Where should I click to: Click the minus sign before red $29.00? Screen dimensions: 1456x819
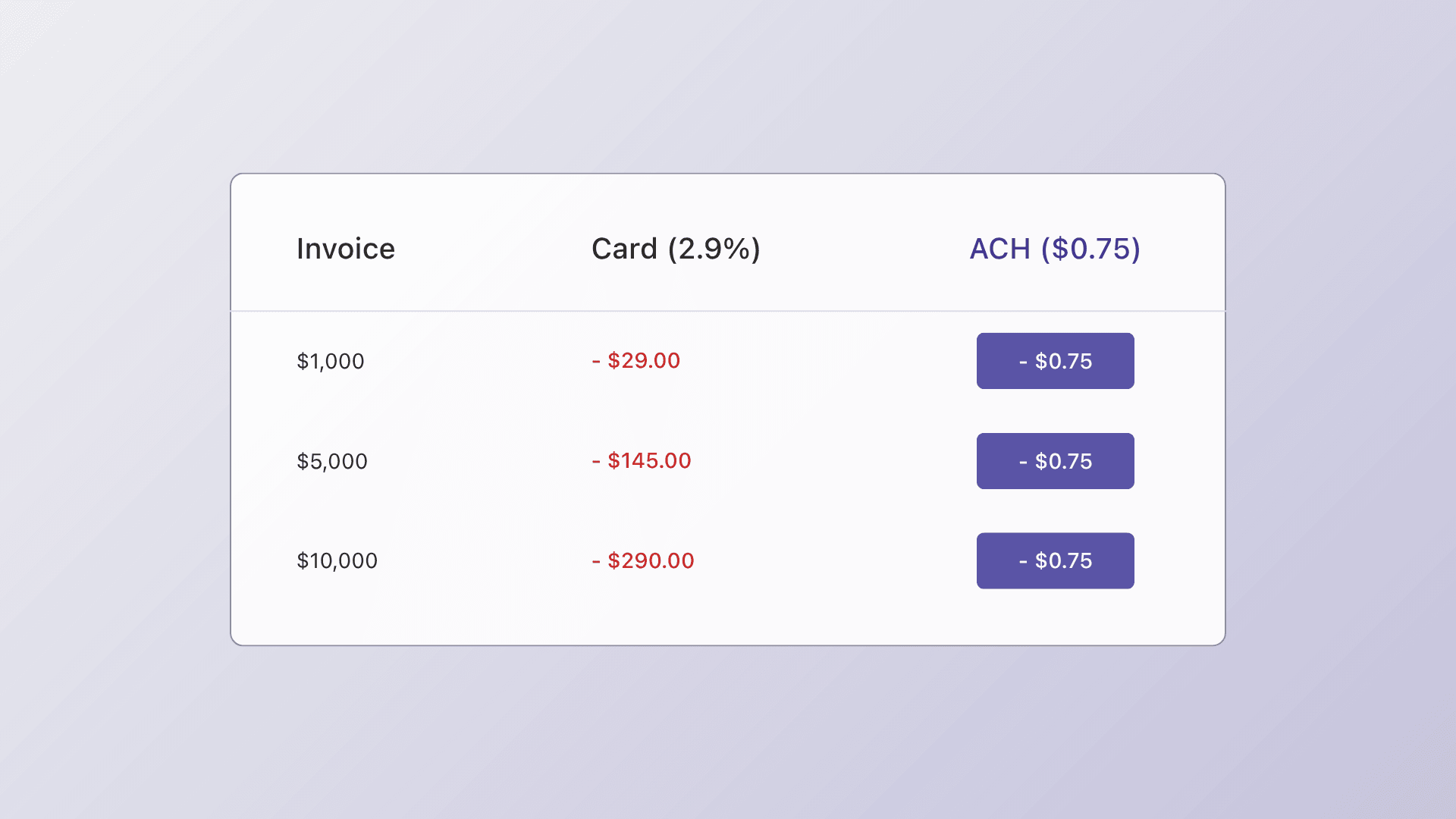(x=596, y=362)
